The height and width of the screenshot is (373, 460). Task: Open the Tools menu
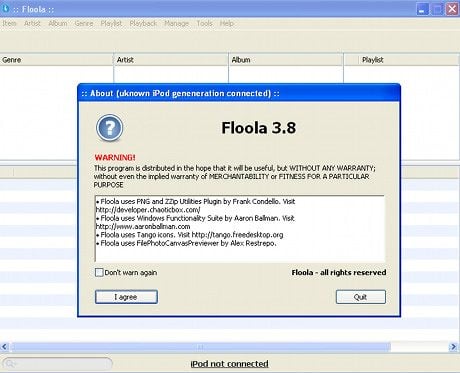click(x=204, y=23)
